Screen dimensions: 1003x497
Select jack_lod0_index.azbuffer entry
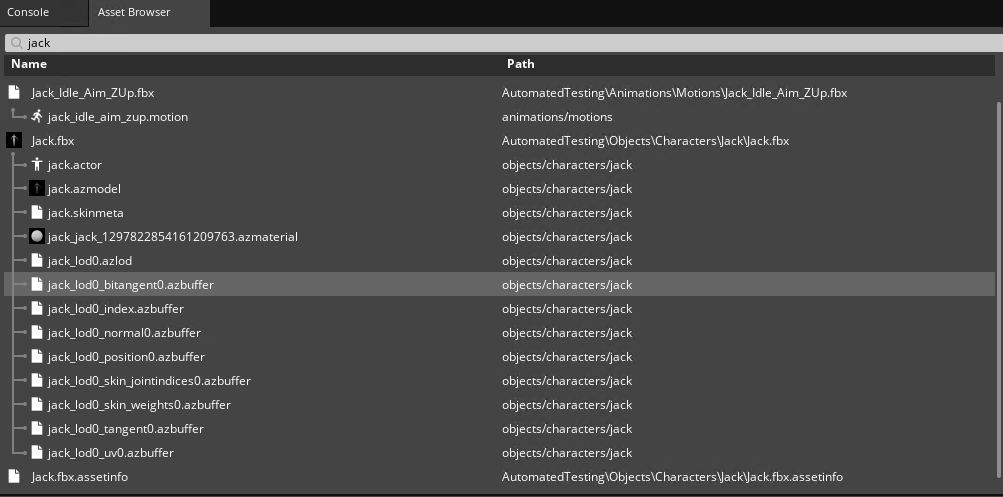tap(116, 309)
